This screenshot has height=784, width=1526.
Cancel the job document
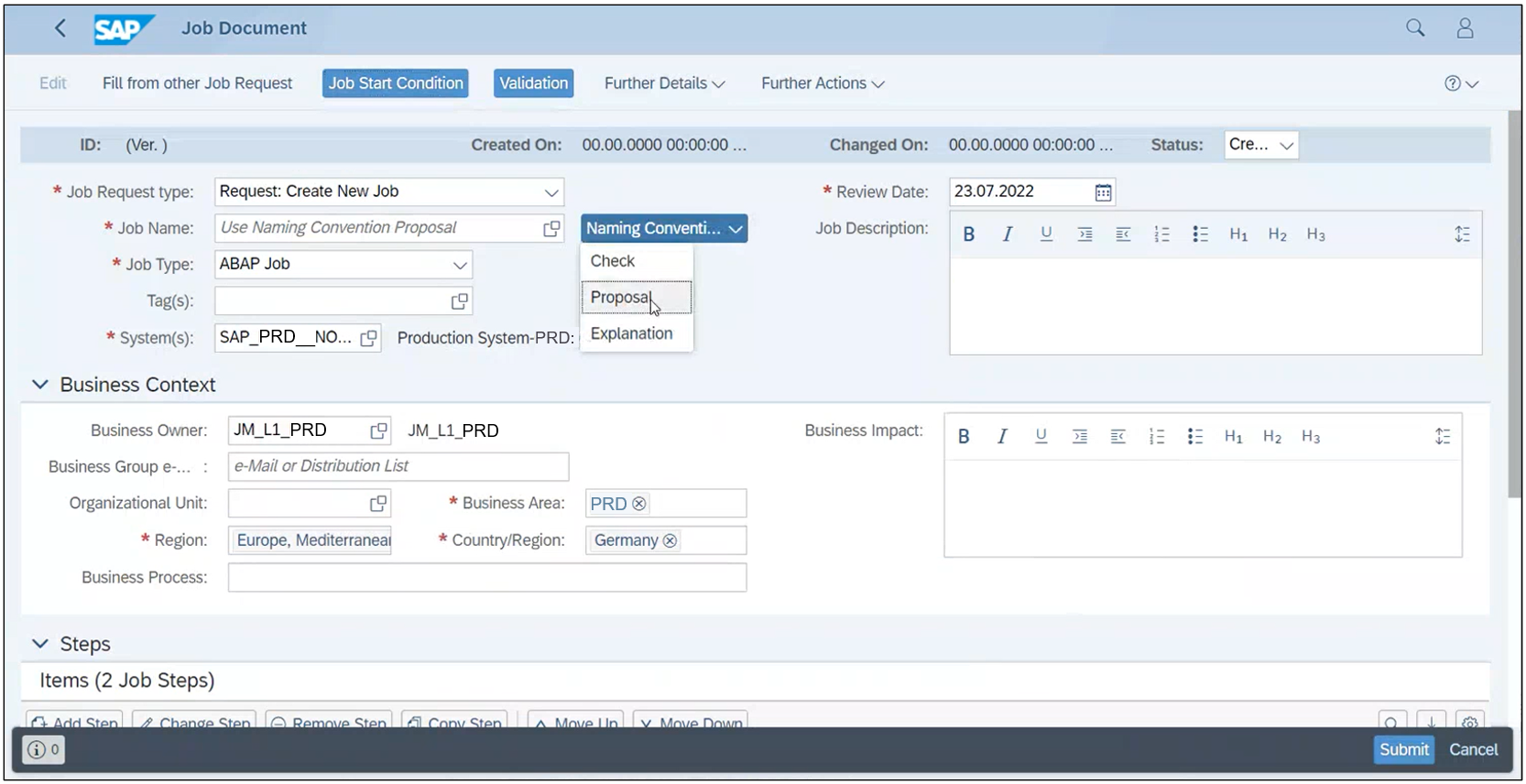click(1473, 750)
